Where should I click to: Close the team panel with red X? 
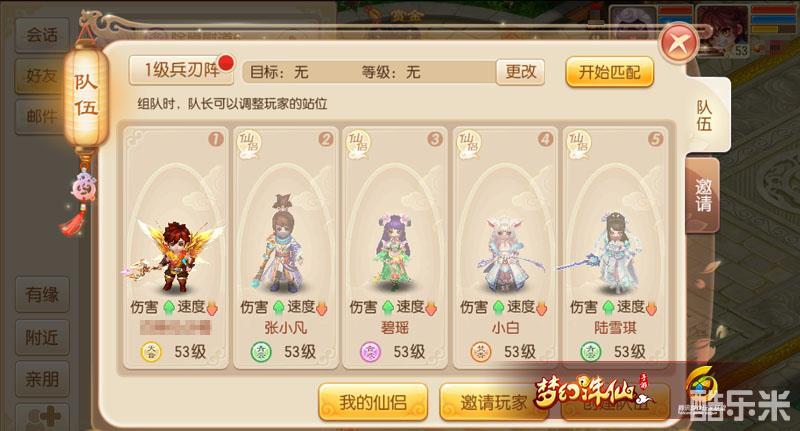coord(679,44)
